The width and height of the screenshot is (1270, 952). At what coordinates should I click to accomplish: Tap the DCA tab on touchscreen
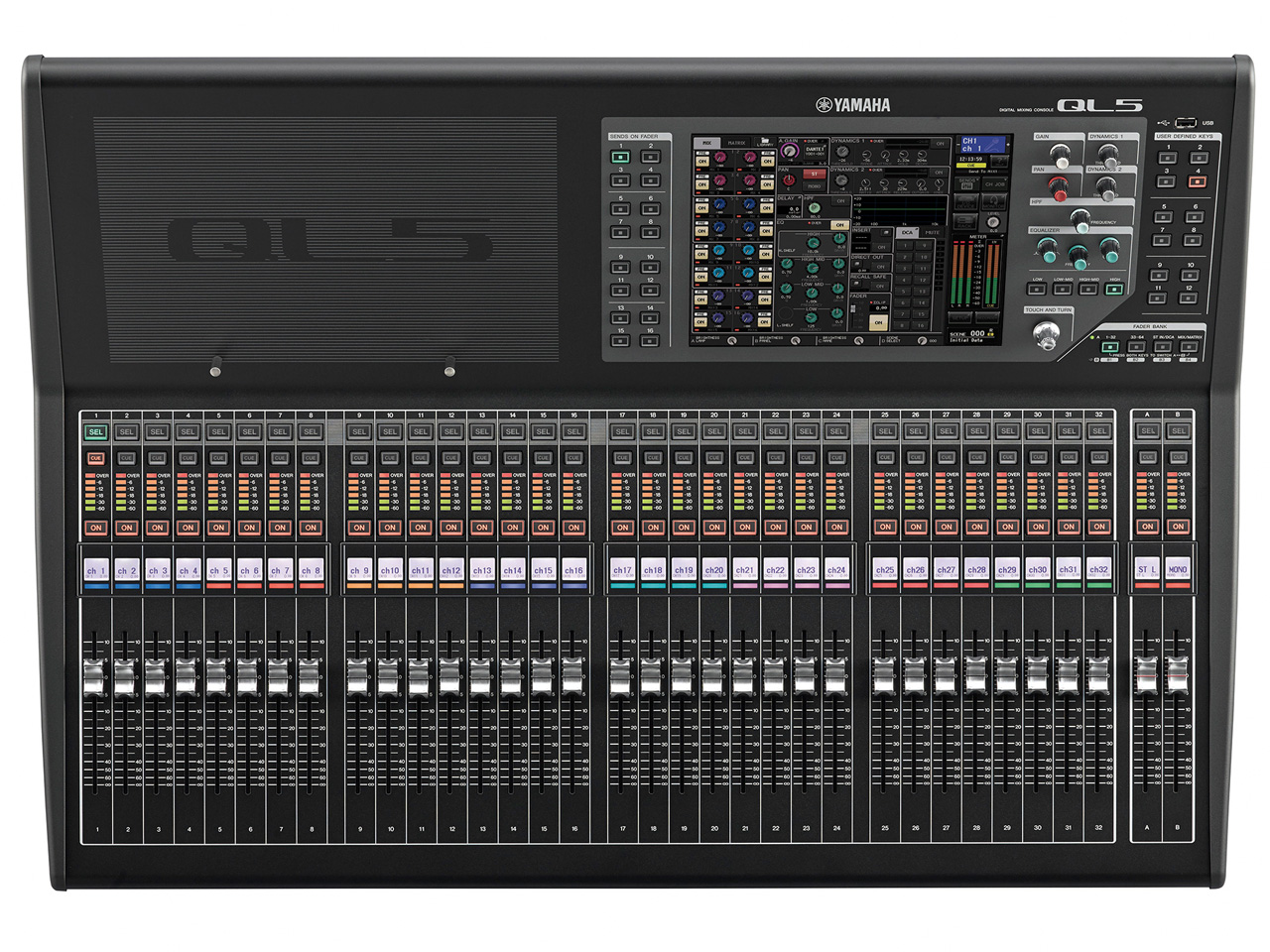coord(907,232)
